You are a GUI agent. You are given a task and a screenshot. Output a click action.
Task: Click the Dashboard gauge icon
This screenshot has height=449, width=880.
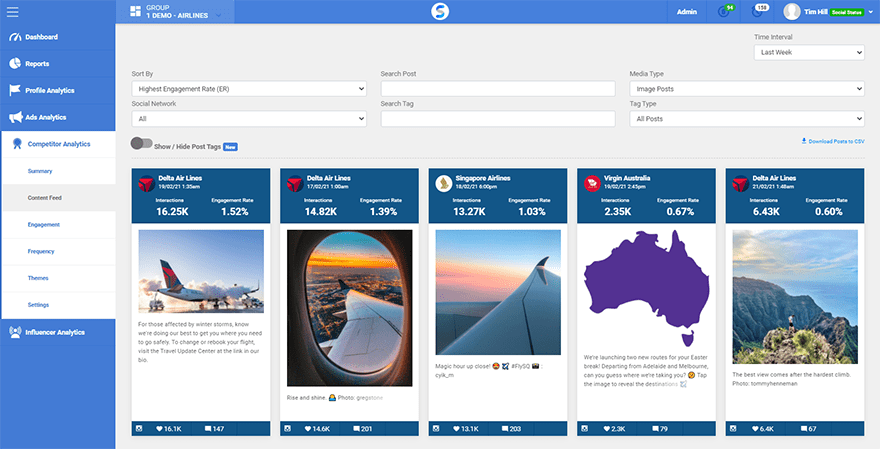tap(15, 37)
